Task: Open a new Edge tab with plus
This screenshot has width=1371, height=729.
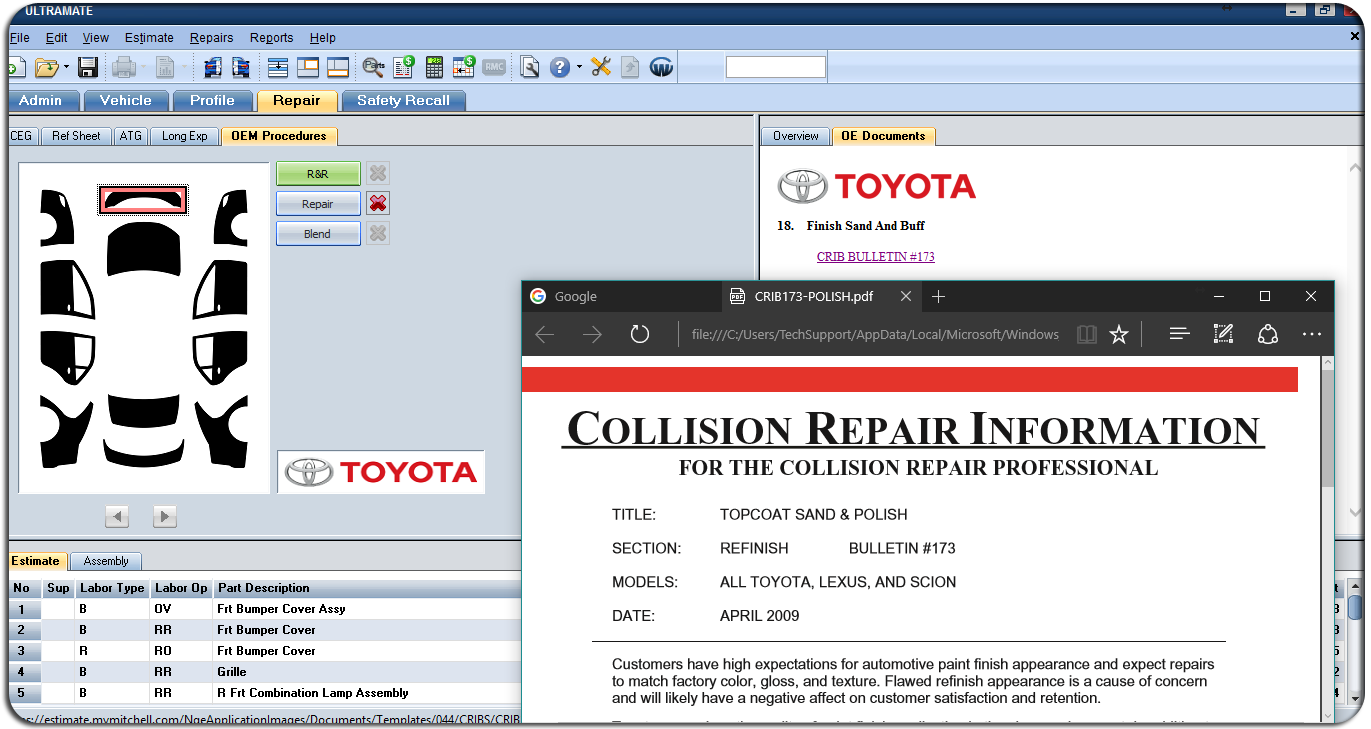Action: pyautogui.click(x=938, y=296)
